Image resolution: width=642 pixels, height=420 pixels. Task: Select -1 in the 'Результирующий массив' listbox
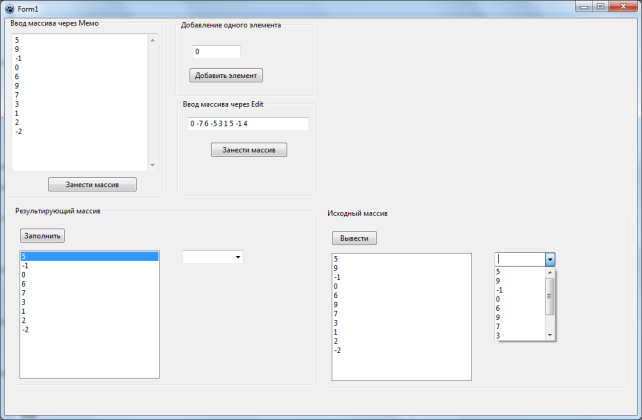89,266
